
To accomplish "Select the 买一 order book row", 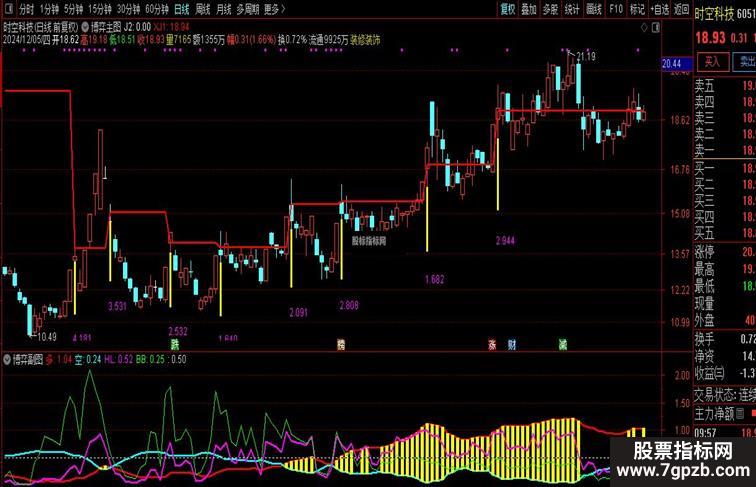I will click(x=725, y=168).
